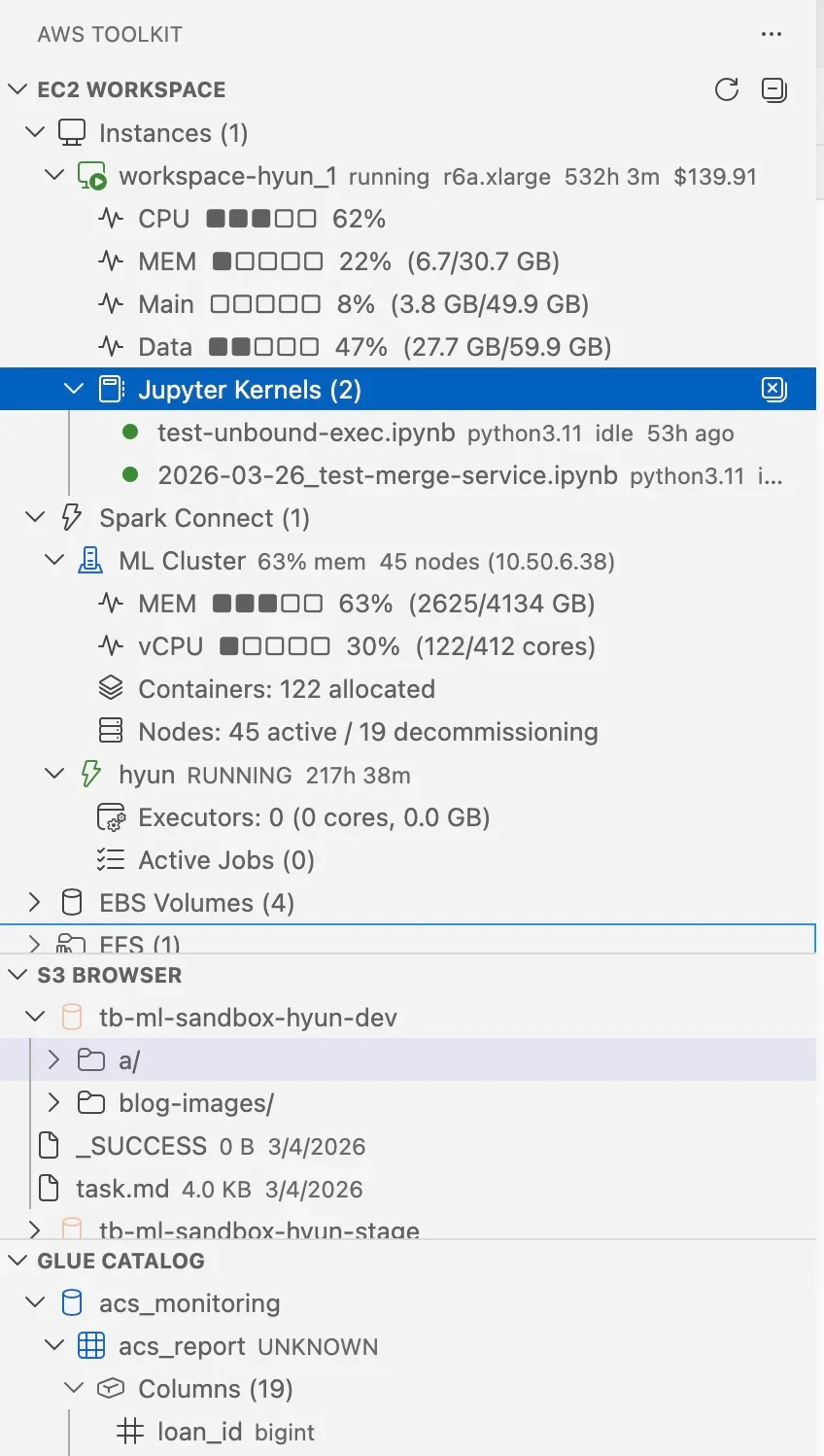Expand the blog-images/ folder
The height and width of the screenshot is (1456, 824).
click(x=54, y=1103)
